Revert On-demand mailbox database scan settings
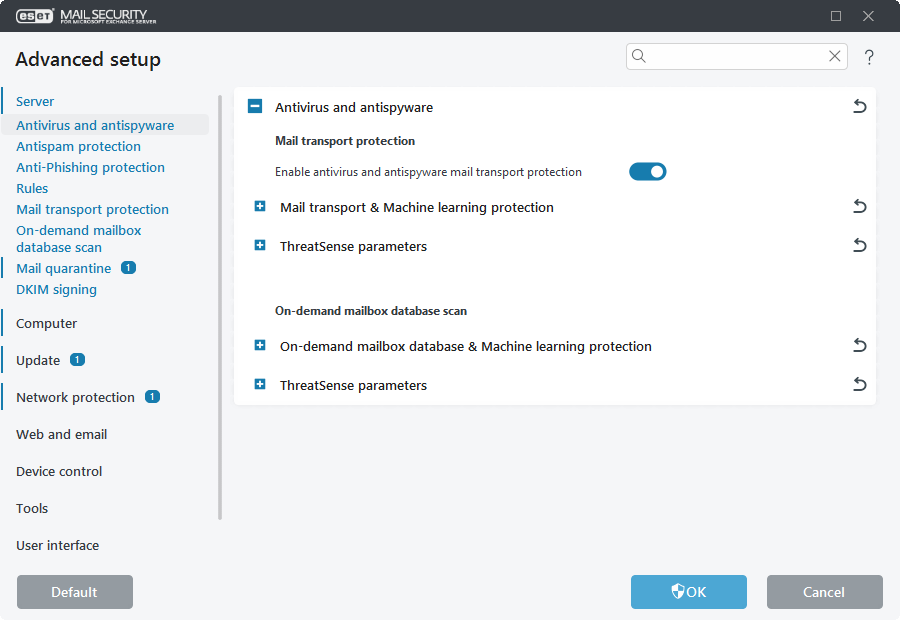 point(859,345)
